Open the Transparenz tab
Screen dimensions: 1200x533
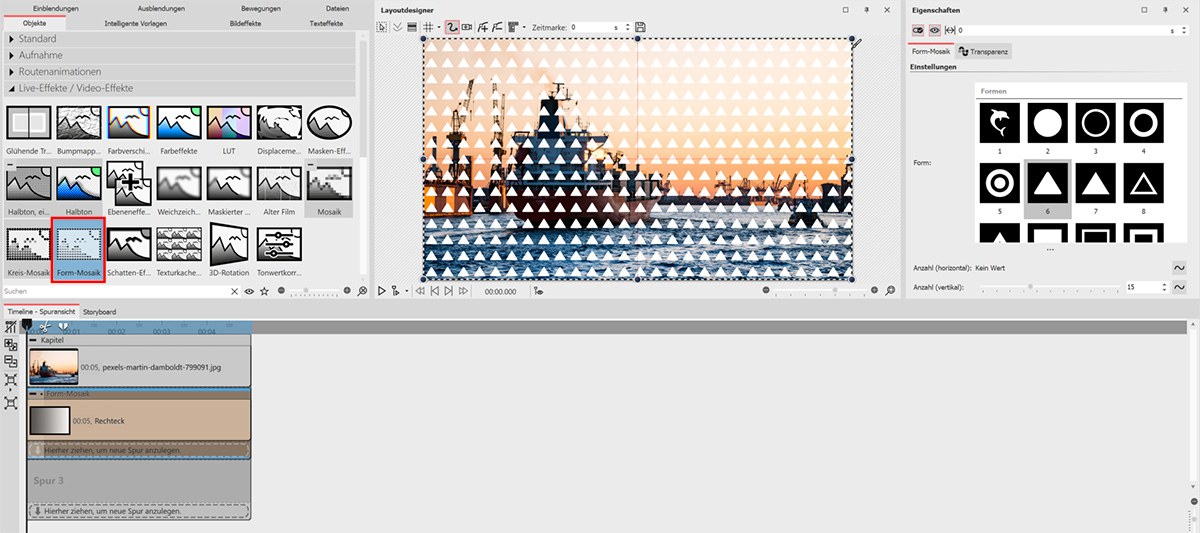pyautogui.click(x=984, y=51)
